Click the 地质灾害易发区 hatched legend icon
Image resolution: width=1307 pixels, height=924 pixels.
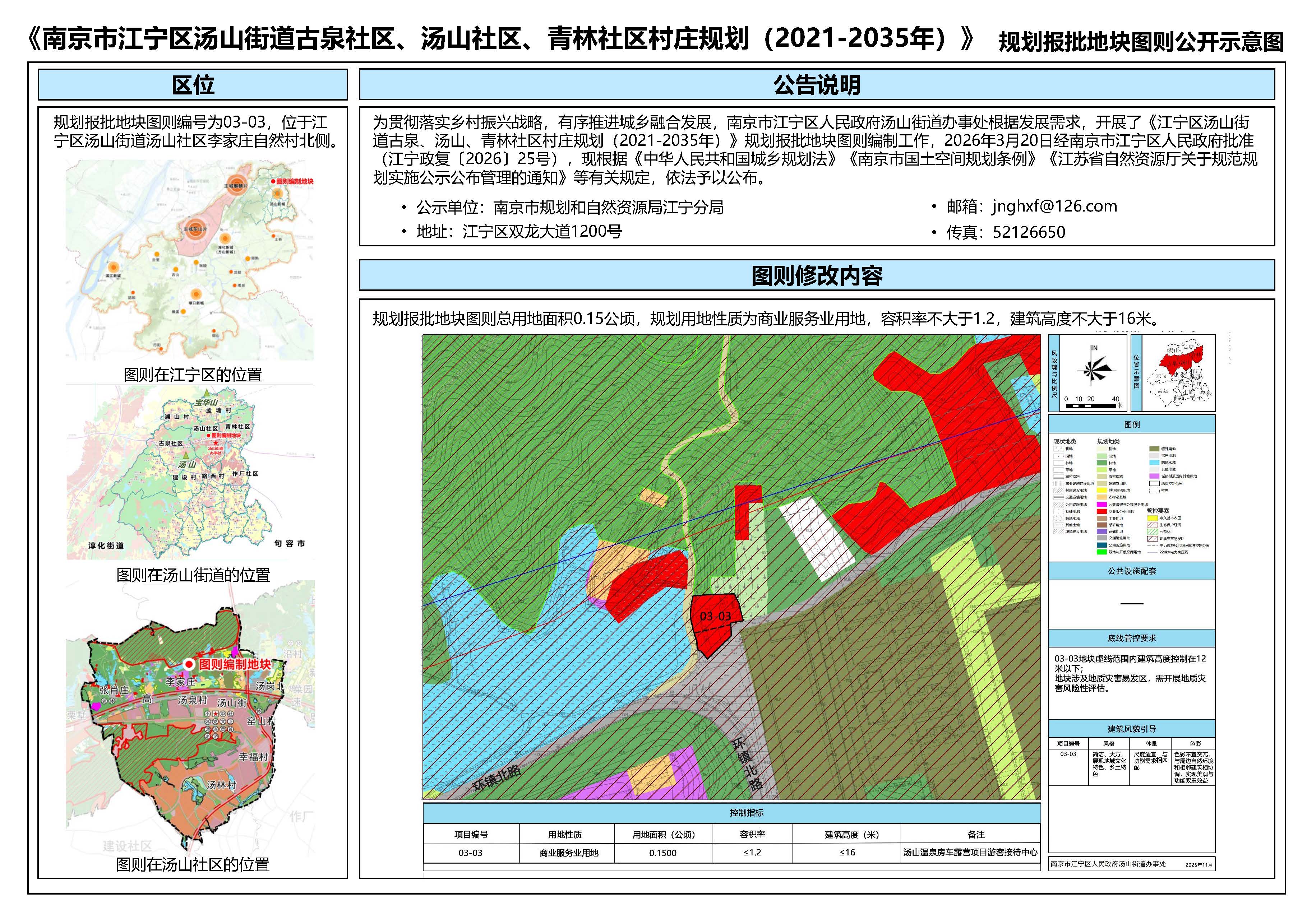tap(1153, 539)
